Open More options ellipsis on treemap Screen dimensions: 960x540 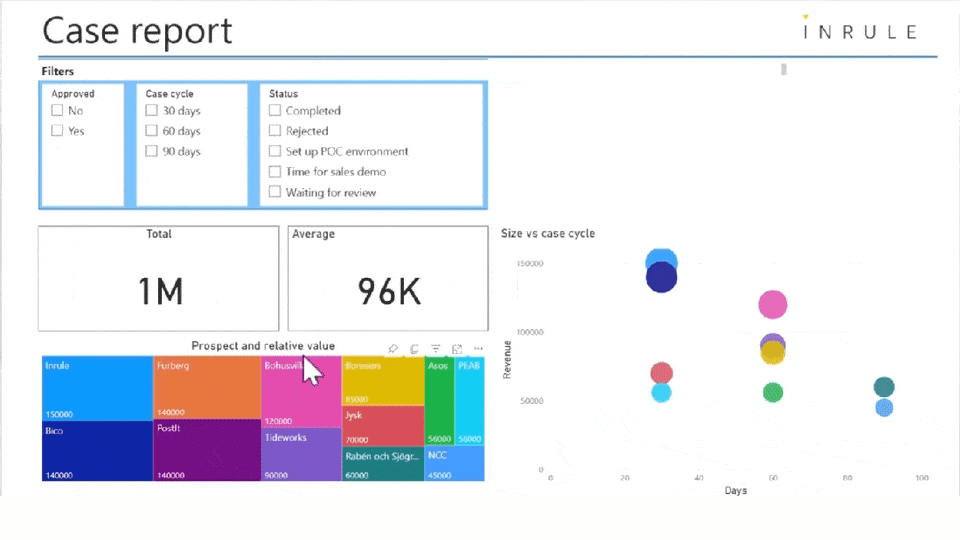point(478,348)
